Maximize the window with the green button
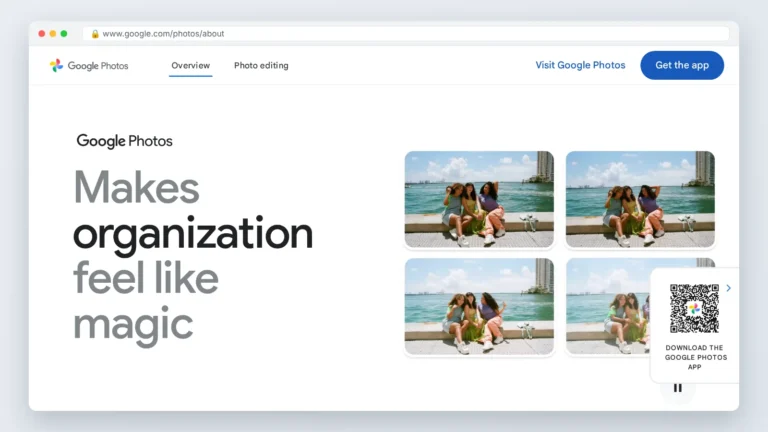 point(64,34)
